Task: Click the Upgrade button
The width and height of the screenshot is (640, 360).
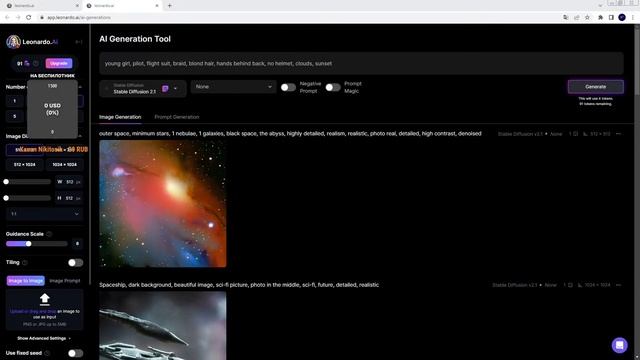Action: [59, 63]
